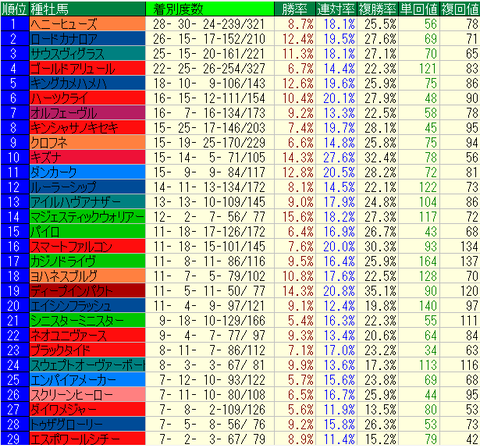Select the stallion キングカメハメハ
Screen dimensions: 480x448
(87, 83)
